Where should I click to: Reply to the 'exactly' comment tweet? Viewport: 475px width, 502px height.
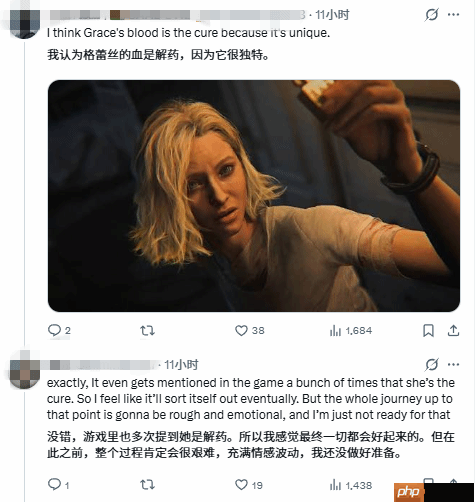click(58, 485)
